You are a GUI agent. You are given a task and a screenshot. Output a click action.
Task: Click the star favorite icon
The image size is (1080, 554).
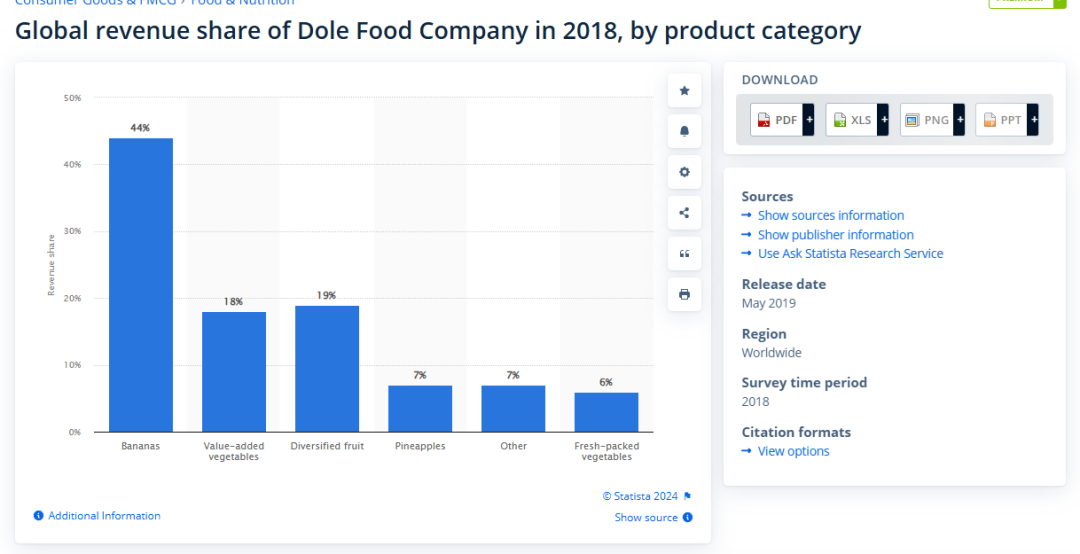(684, 91)
